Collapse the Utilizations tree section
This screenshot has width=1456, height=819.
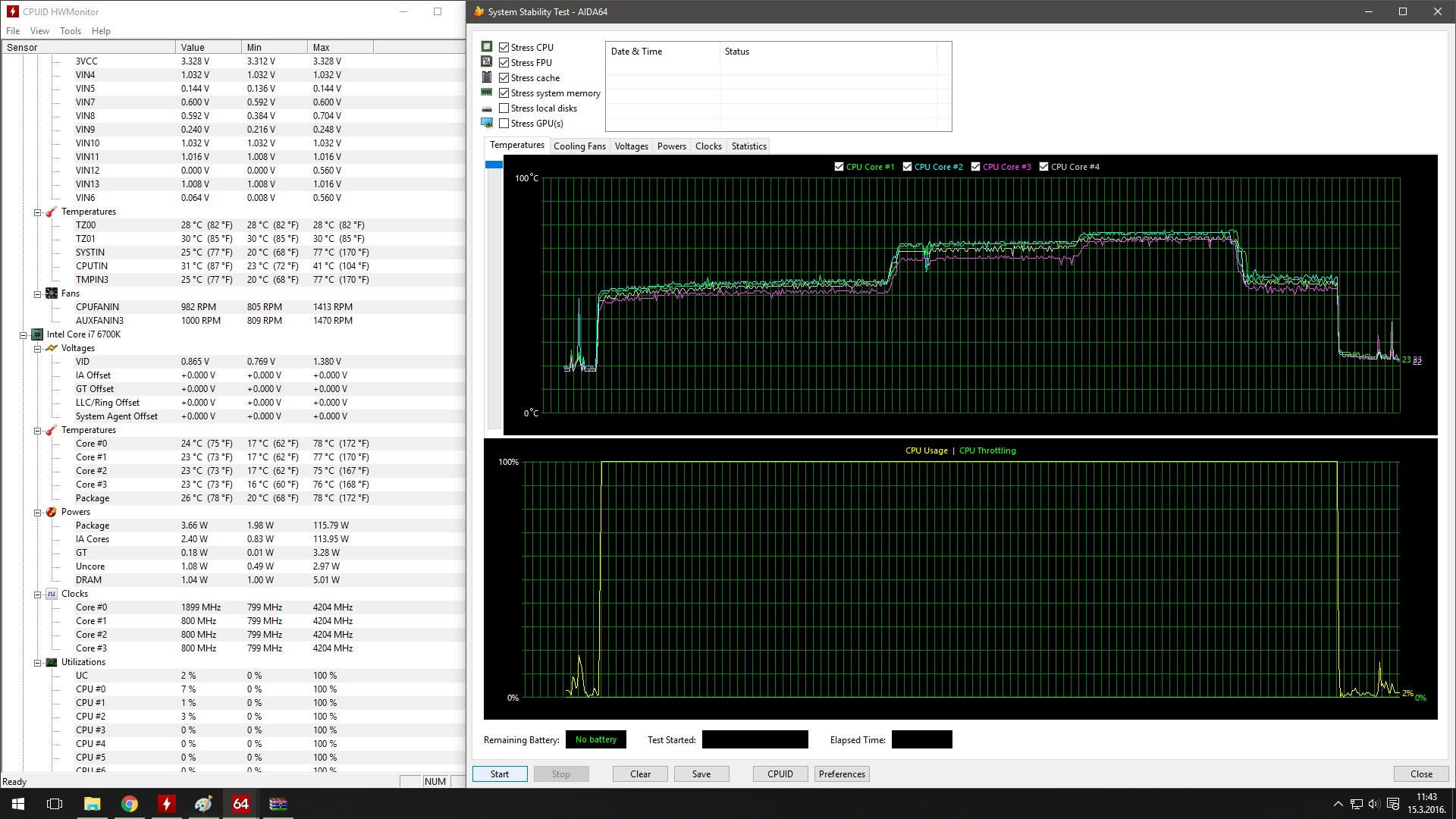point(37,662)
